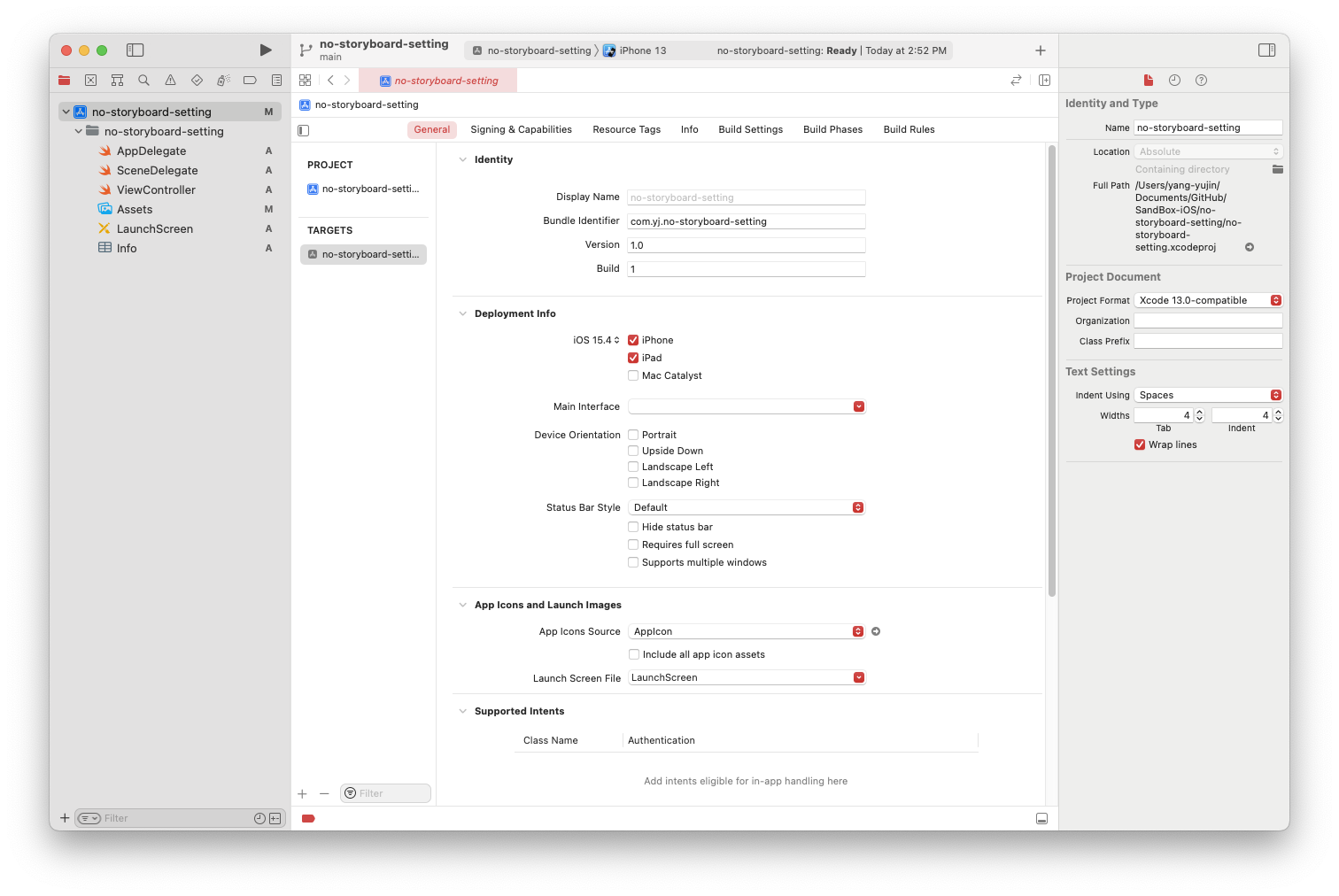Open AppIcon asset arrow button

point(876,631)
